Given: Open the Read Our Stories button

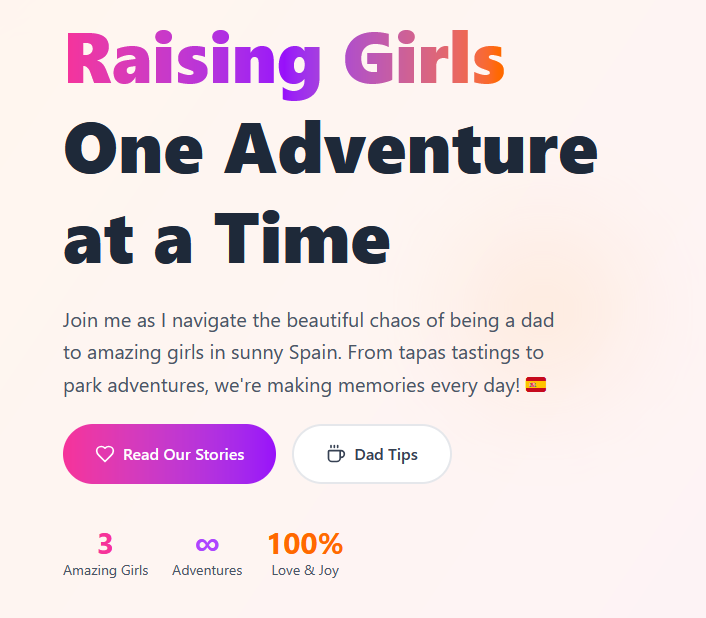Looking at the screenshot, I should pyautogui.click(x=169, y=454).
